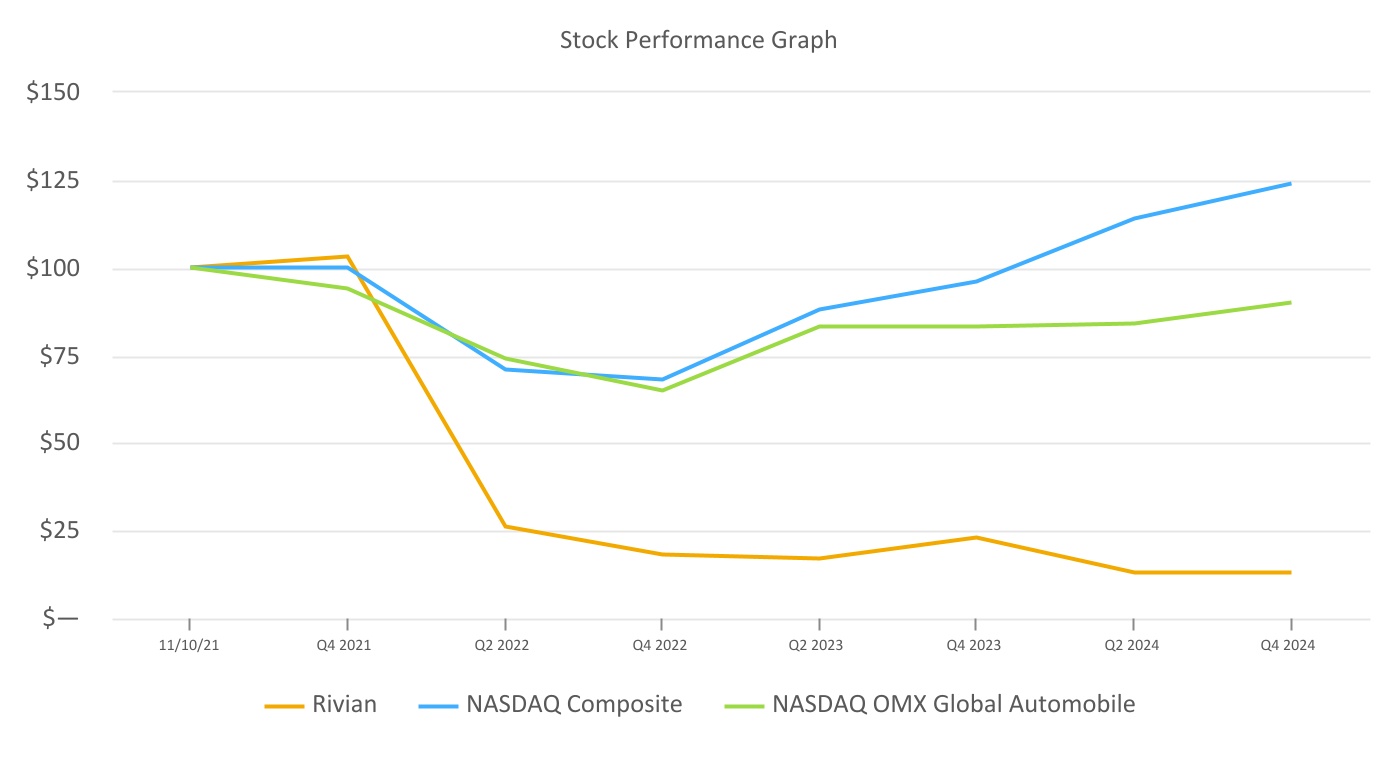Select the Q2 2023 x-axis label
This screenshot has width=1400, height=760.
coord(818,646)
